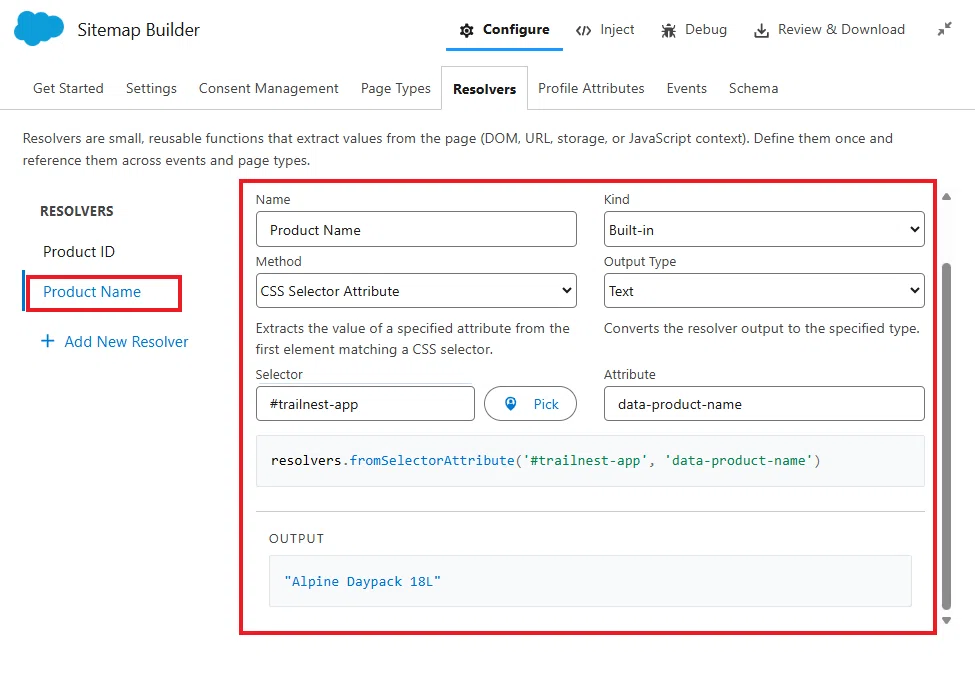Open the Schema tab

pos(754,88)
